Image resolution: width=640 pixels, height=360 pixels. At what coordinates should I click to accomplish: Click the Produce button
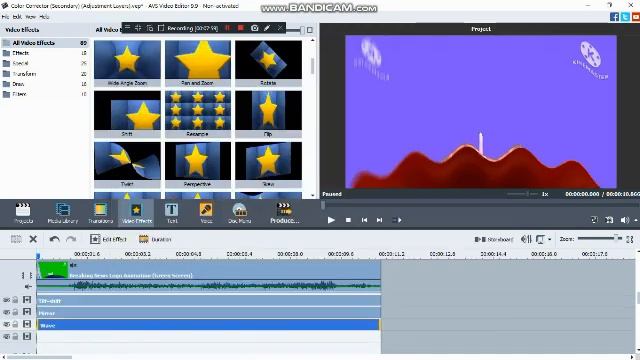point(284,213)
